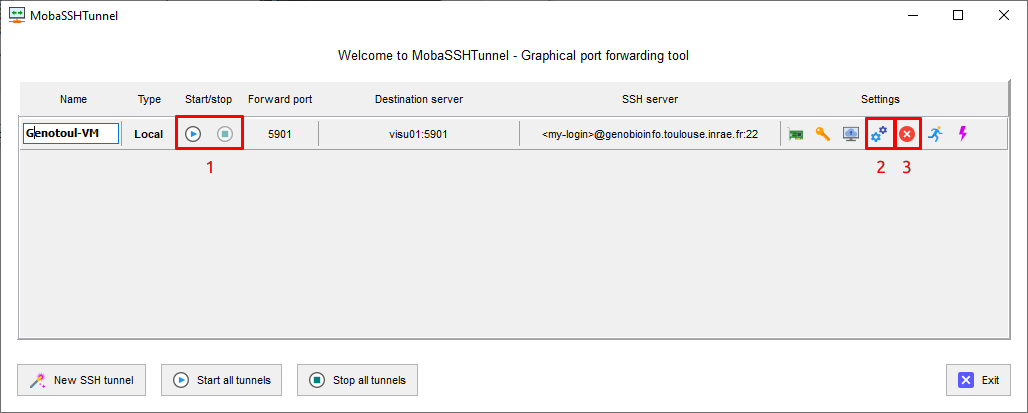The image size is (1028, 413).
Task: Click Stop all tunnels button
Action: point(357,380)
